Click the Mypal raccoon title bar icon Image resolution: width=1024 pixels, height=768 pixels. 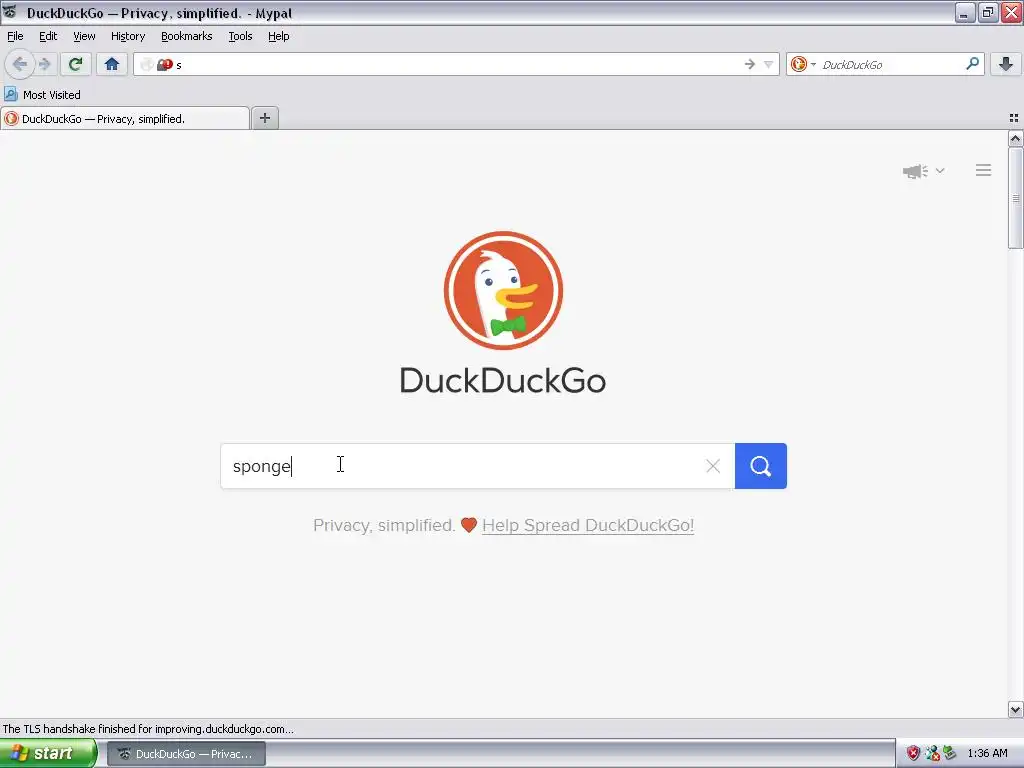tap(10, 12)
